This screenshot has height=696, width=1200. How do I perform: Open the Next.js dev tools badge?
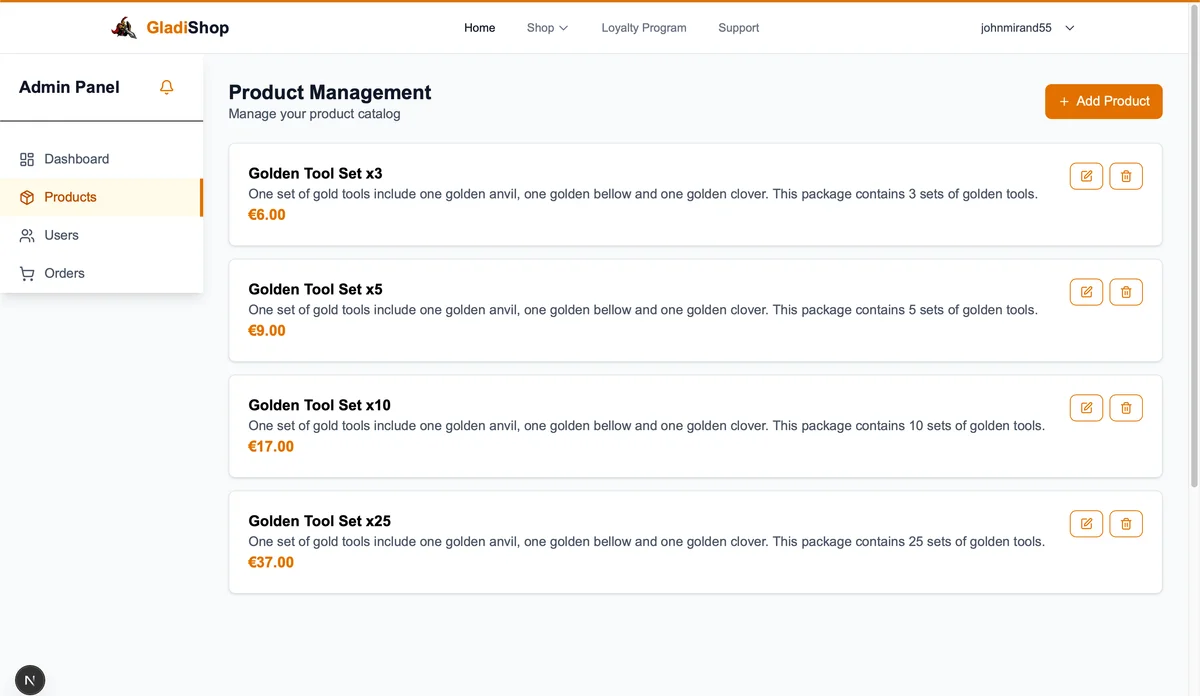click(x=30, y=680)
